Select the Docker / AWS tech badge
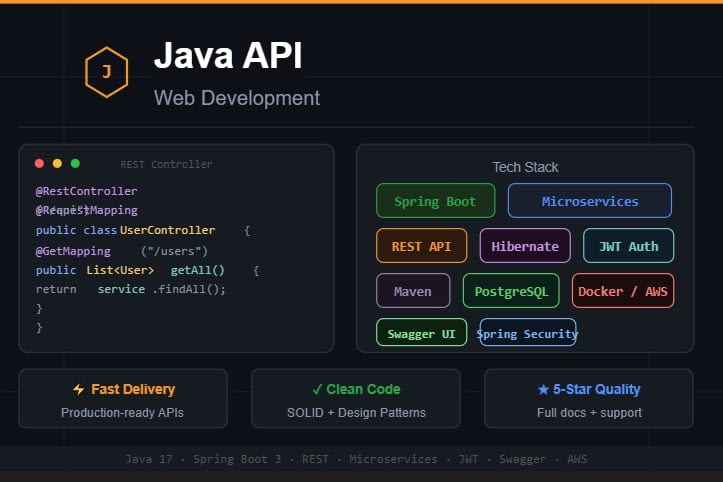Screen dimensions: 723x482 623,291
